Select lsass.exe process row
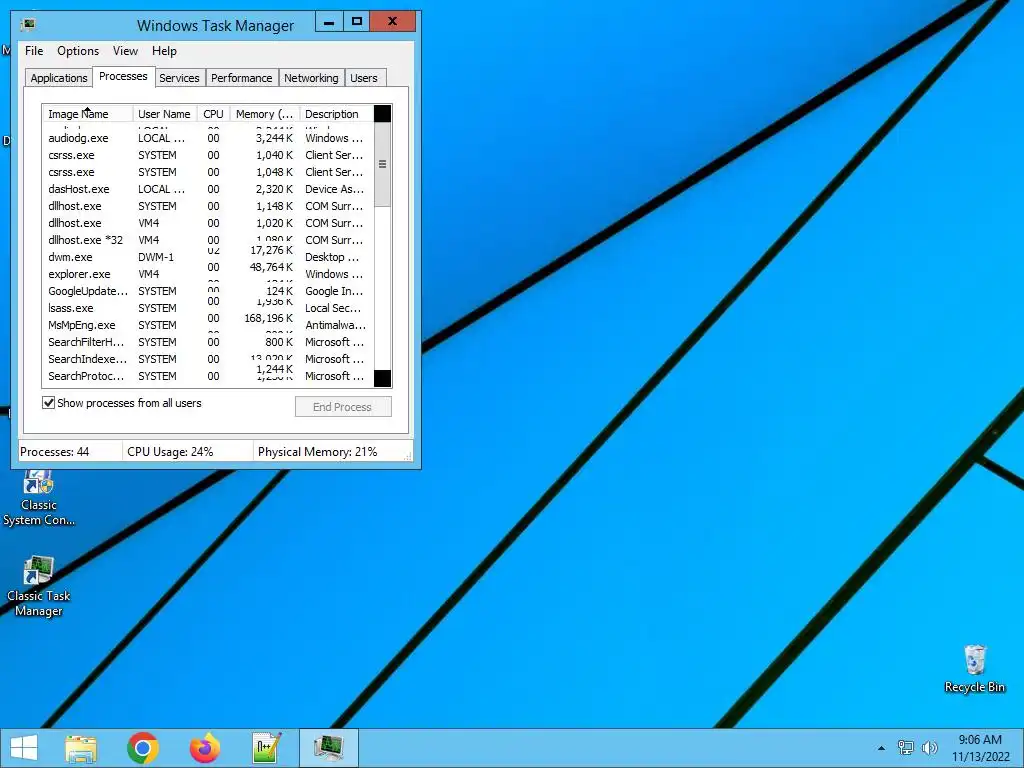The height and width of the screenshot is (768, 1024). 208,308
